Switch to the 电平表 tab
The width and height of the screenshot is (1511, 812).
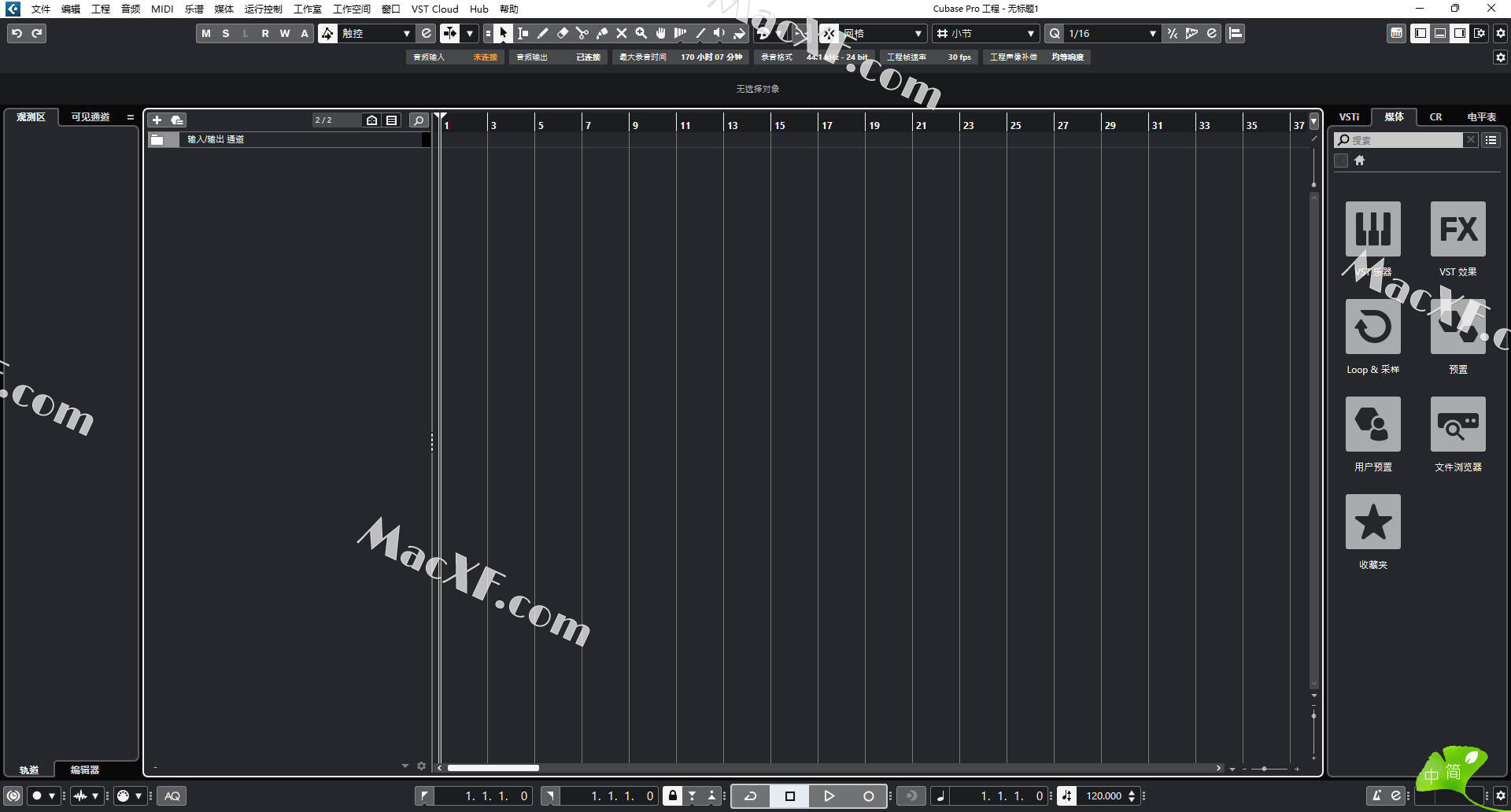tap(1481, 116)
